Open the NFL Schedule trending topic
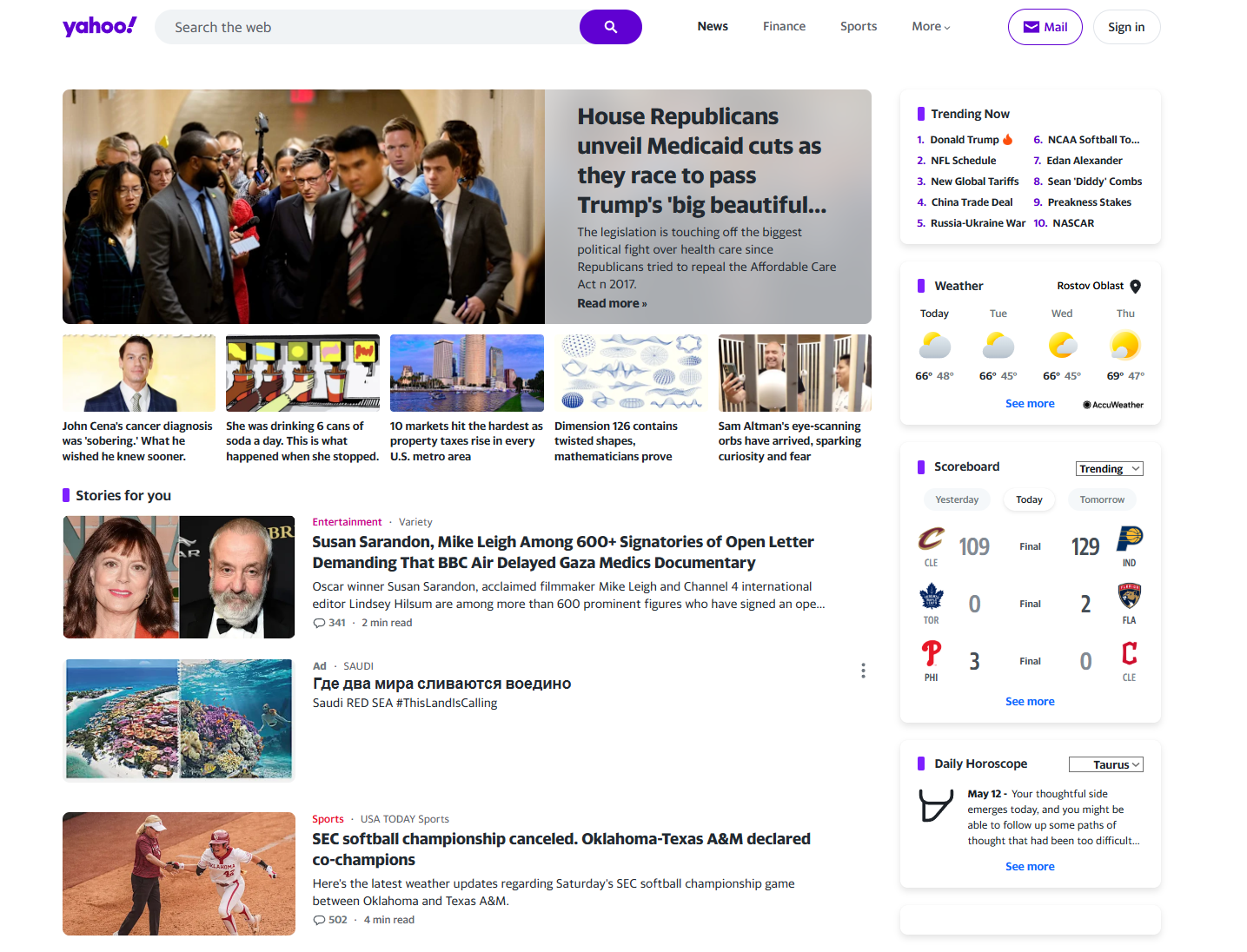Image resolution: width=1247 pixels, height=952 pixels. pos(963,161)
